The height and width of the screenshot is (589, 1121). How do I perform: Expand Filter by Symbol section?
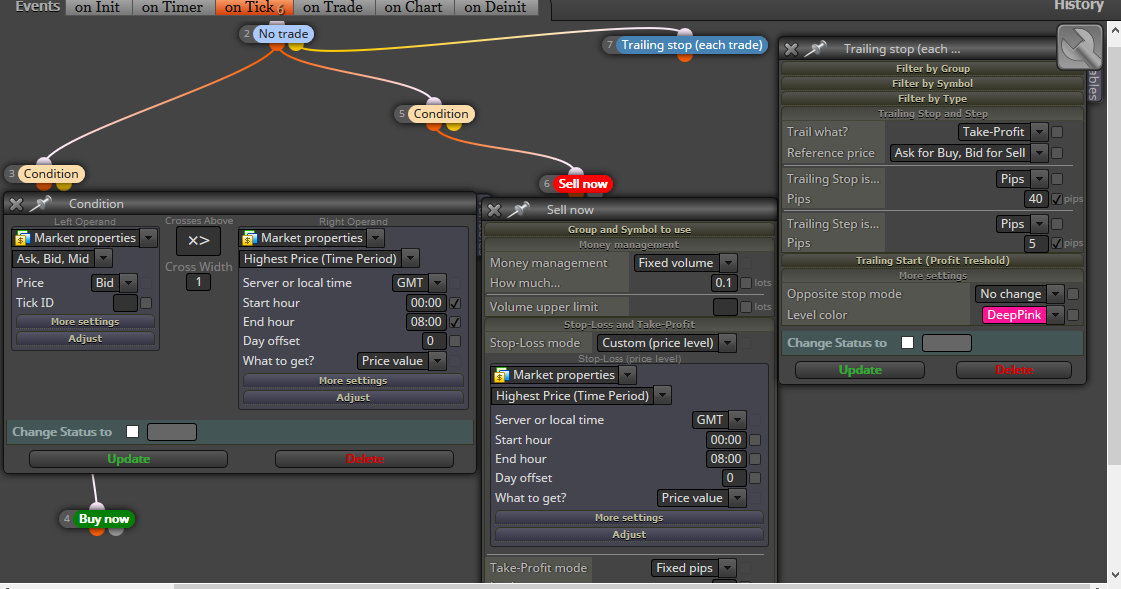932,84
